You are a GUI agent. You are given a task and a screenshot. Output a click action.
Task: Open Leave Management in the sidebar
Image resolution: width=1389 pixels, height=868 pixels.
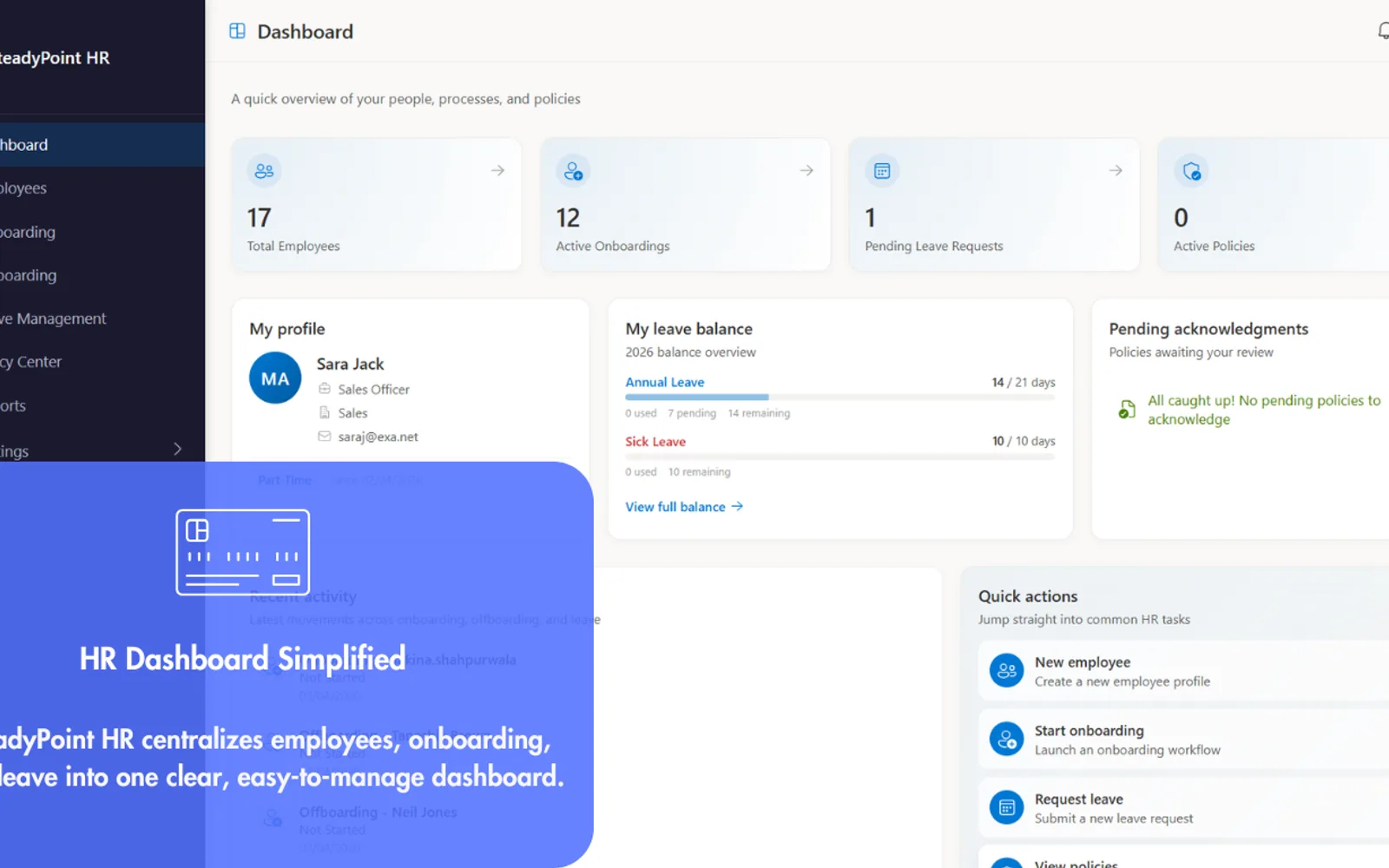click(x=102, y=318)
